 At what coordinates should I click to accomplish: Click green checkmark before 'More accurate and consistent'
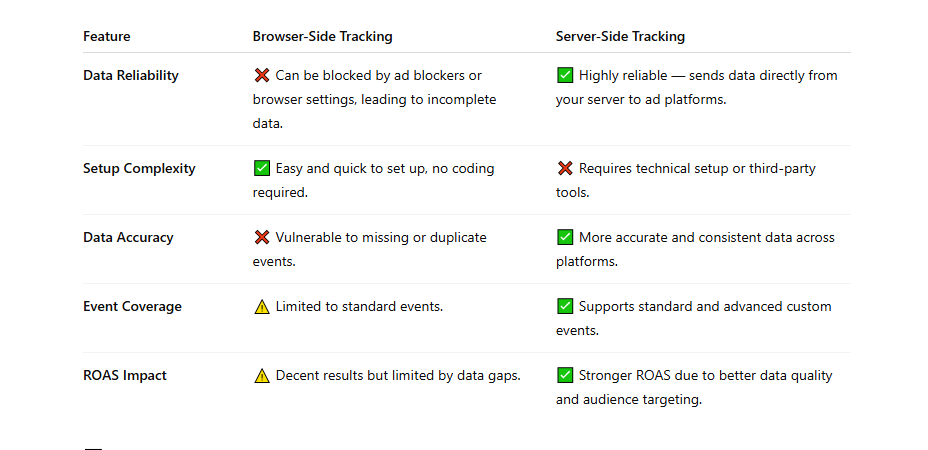click(565, 238)
